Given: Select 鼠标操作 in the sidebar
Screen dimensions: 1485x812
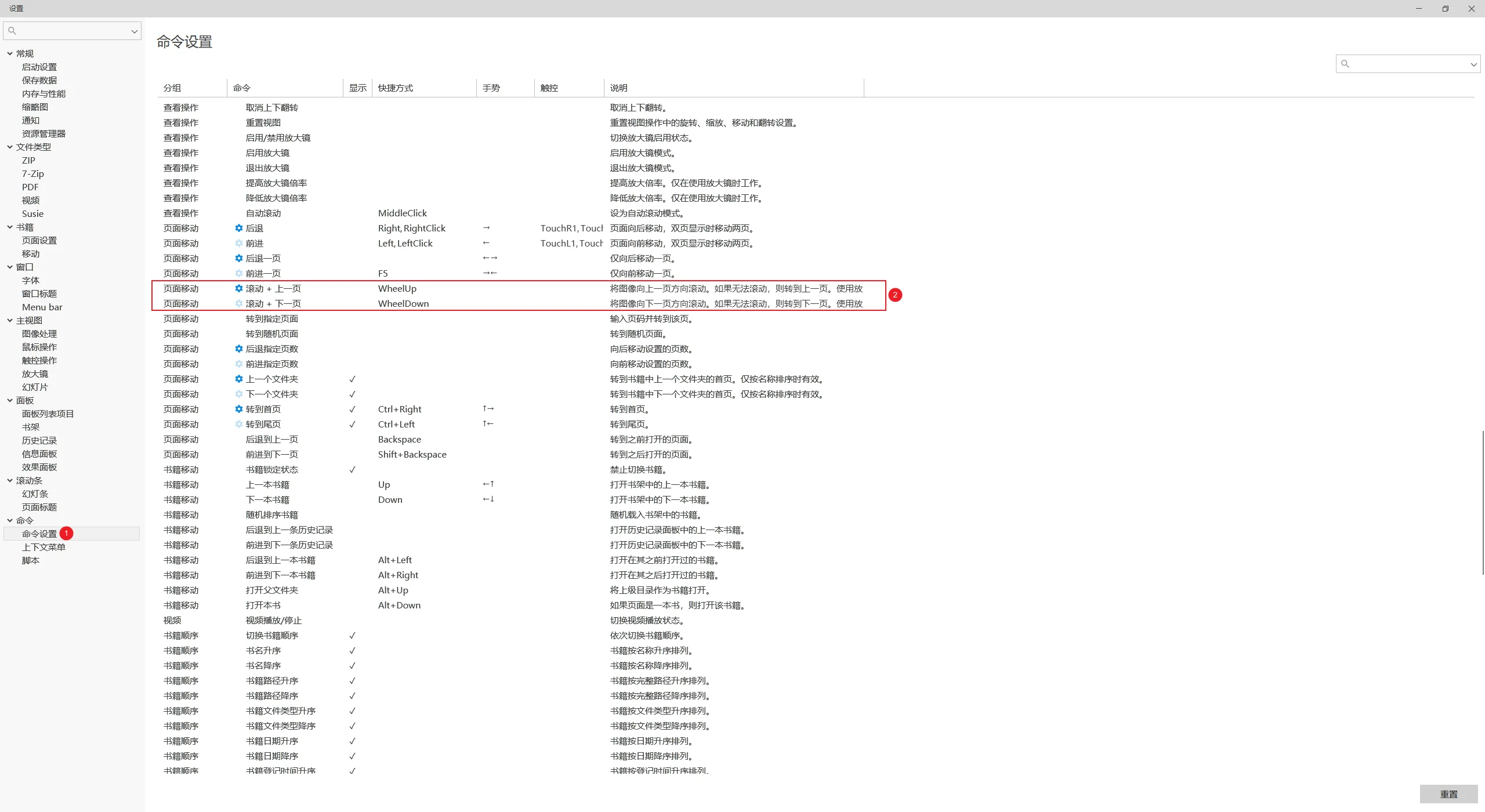Looking at the screenshot, I should tap(39, 347).
